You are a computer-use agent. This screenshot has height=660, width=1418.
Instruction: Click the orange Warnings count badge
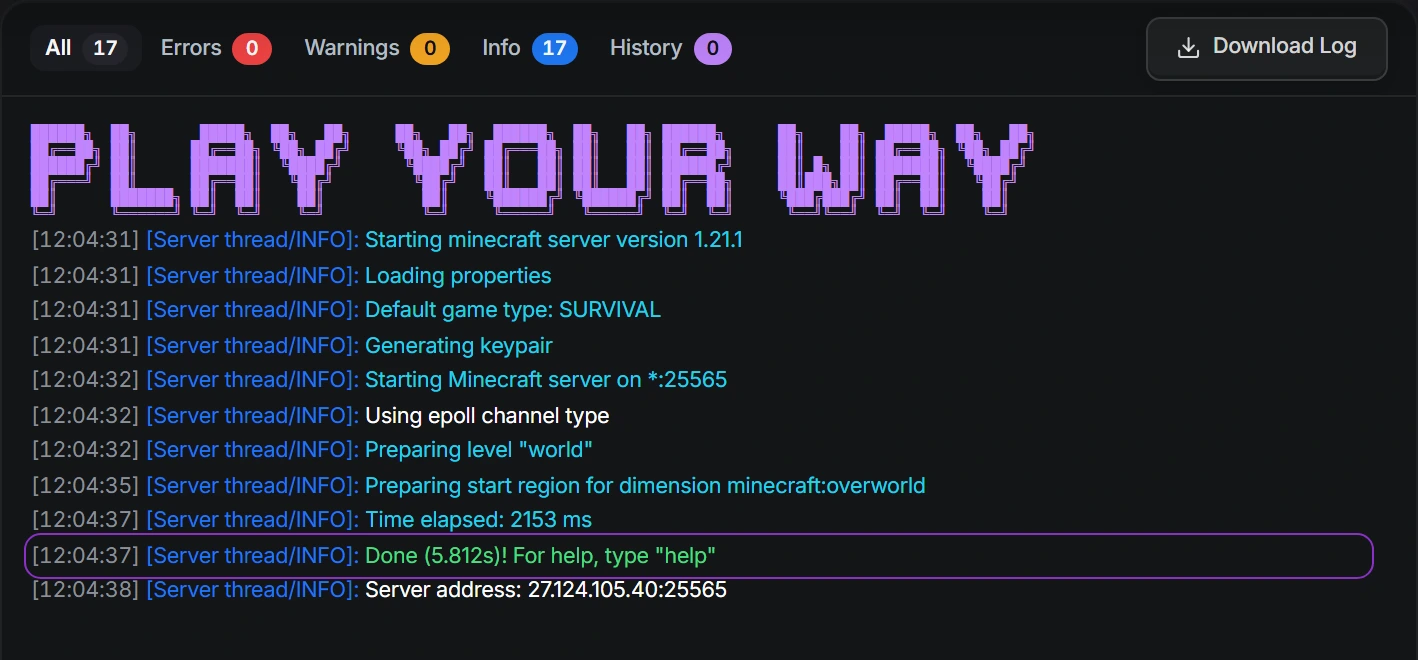tap(429, 48)
